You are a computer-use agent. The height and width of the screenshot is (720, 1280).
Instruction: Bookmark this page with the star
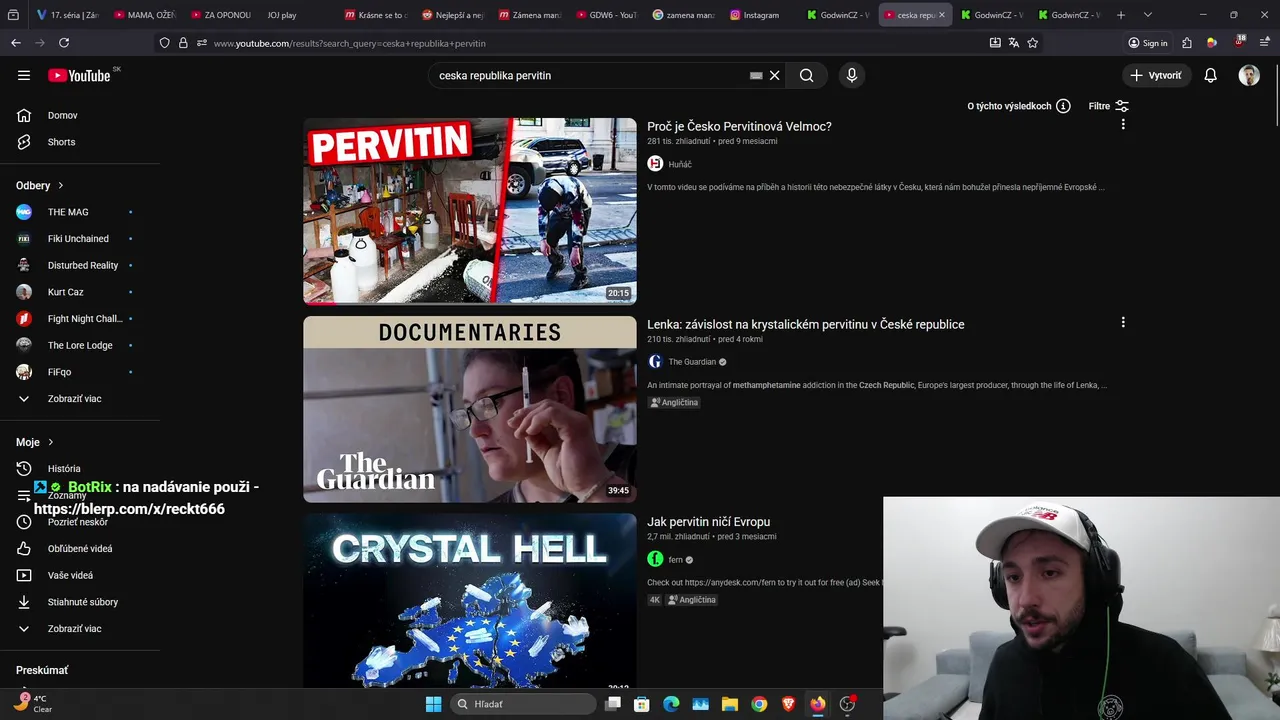pyautogui.click(x=1033, y=43)
